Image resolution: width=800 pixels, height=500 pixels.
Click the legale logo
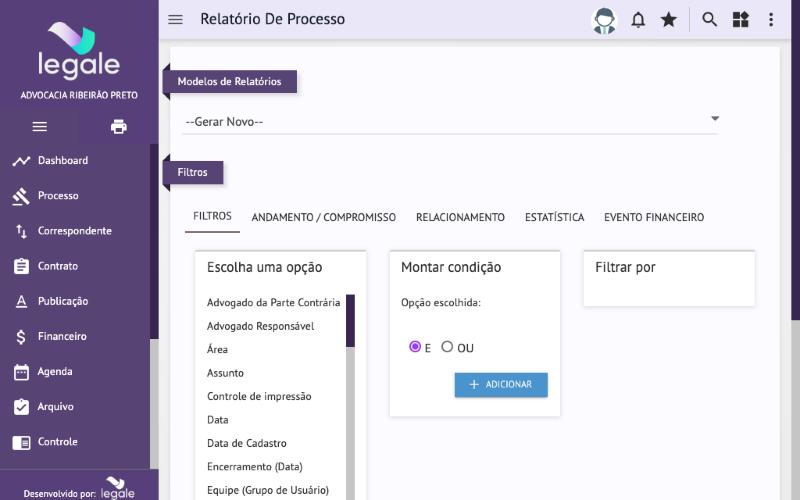point(79,51)
